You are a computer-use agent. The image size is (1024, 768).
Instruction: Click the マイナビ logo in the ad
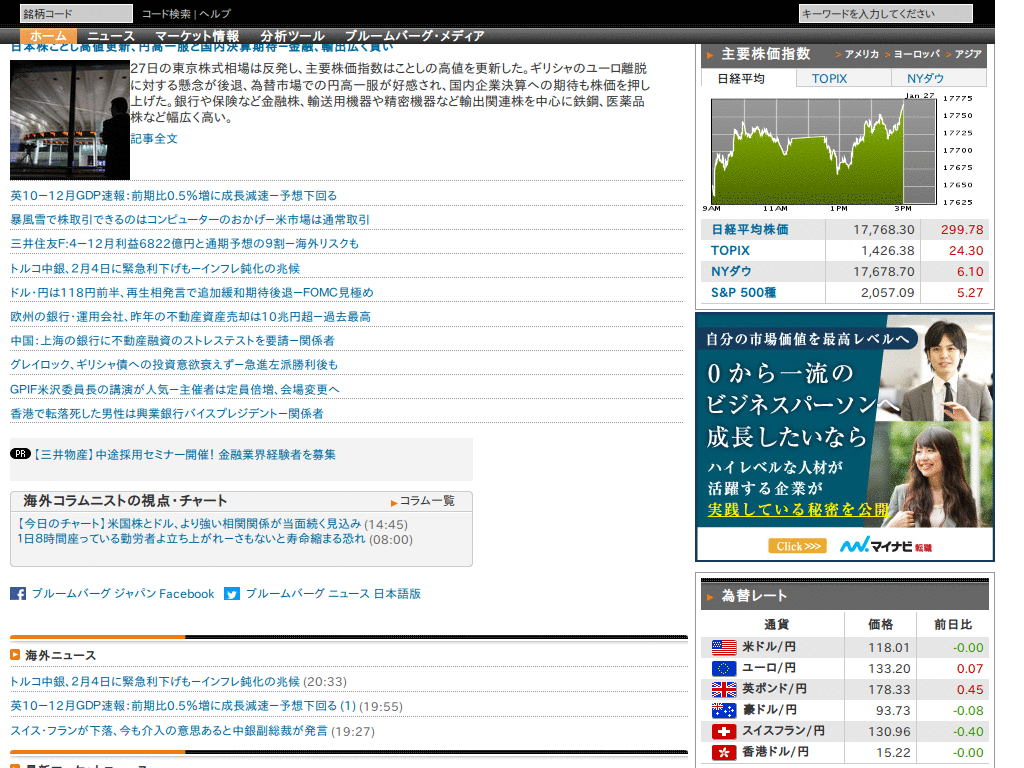pyautogui.click(x=886, y=545)
